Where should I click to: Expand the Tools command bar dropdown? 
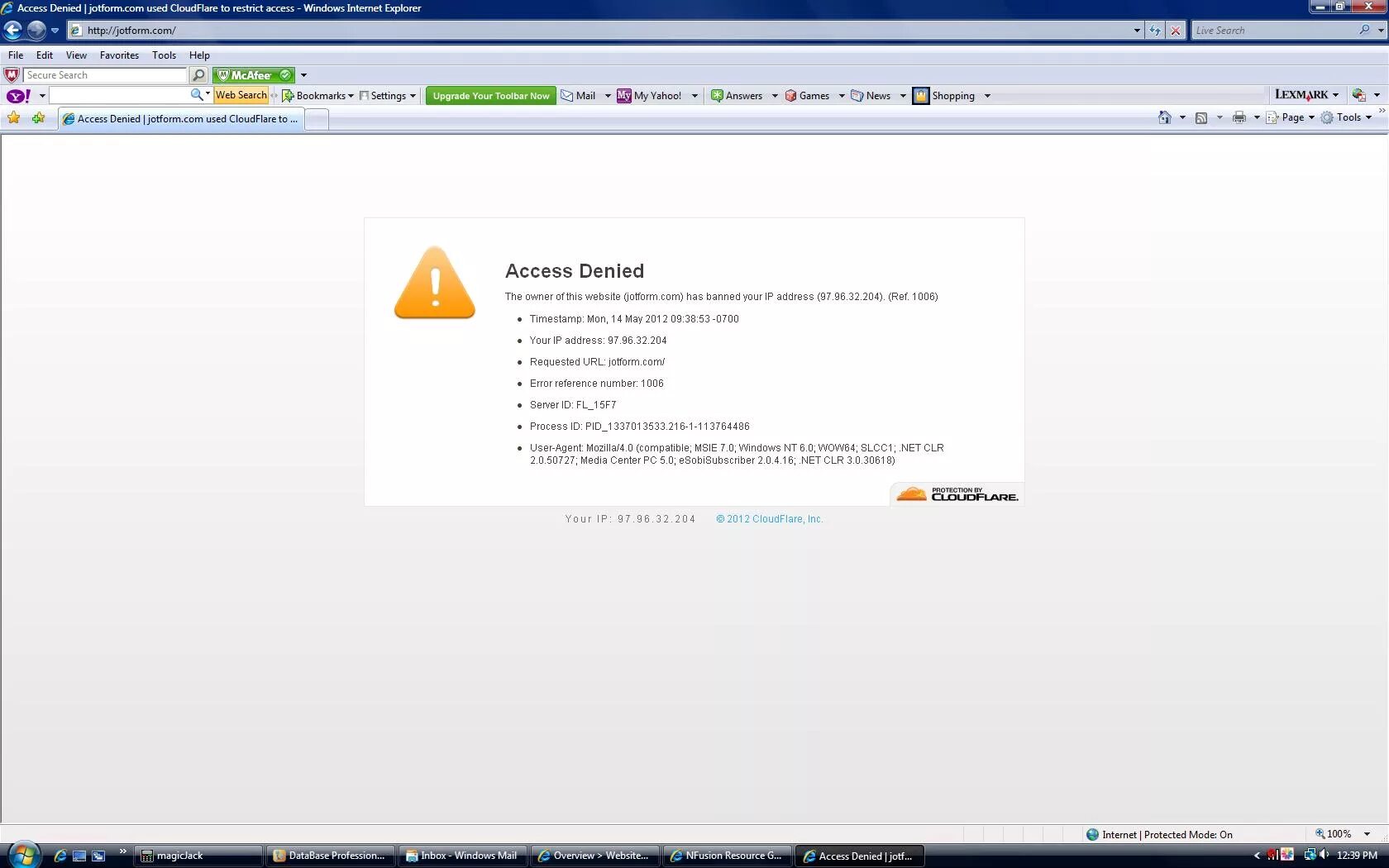click(x=1346, y=117)
